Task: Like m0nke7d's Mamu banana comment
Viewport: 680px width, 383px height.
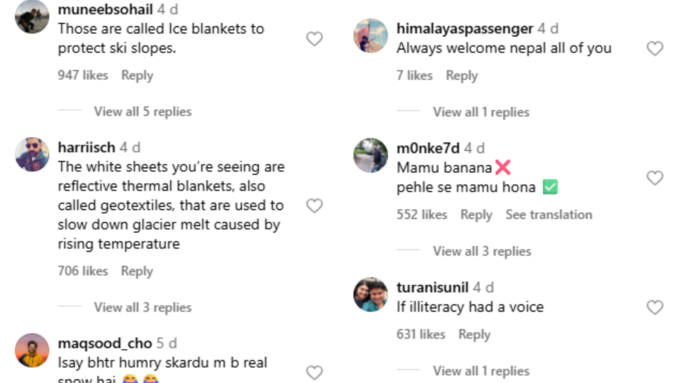Action: (x=655, y=178)
